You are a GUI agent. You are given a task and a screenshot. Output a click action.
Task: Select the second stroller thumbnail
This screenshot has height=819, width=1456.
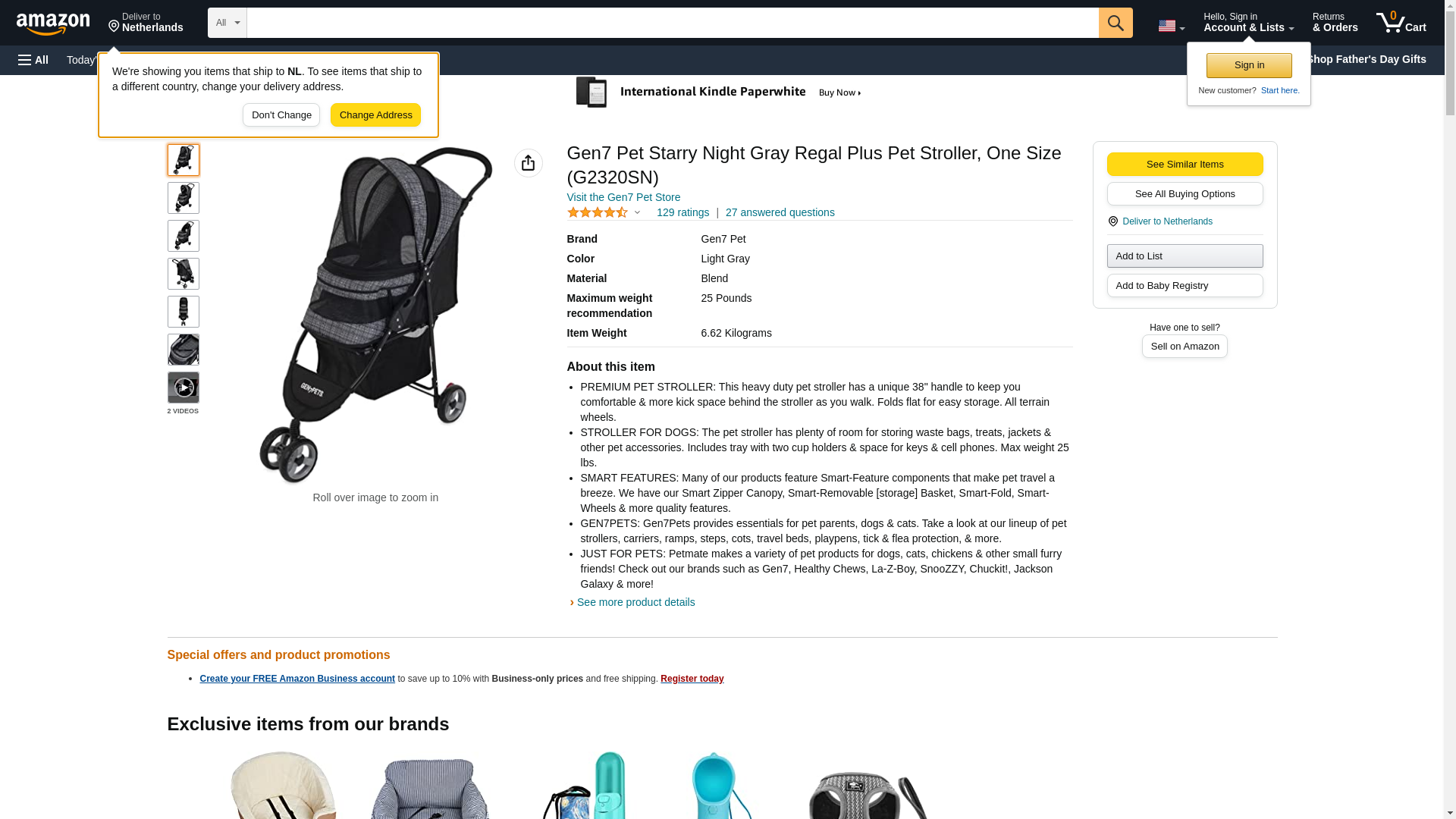pos(184,198)
